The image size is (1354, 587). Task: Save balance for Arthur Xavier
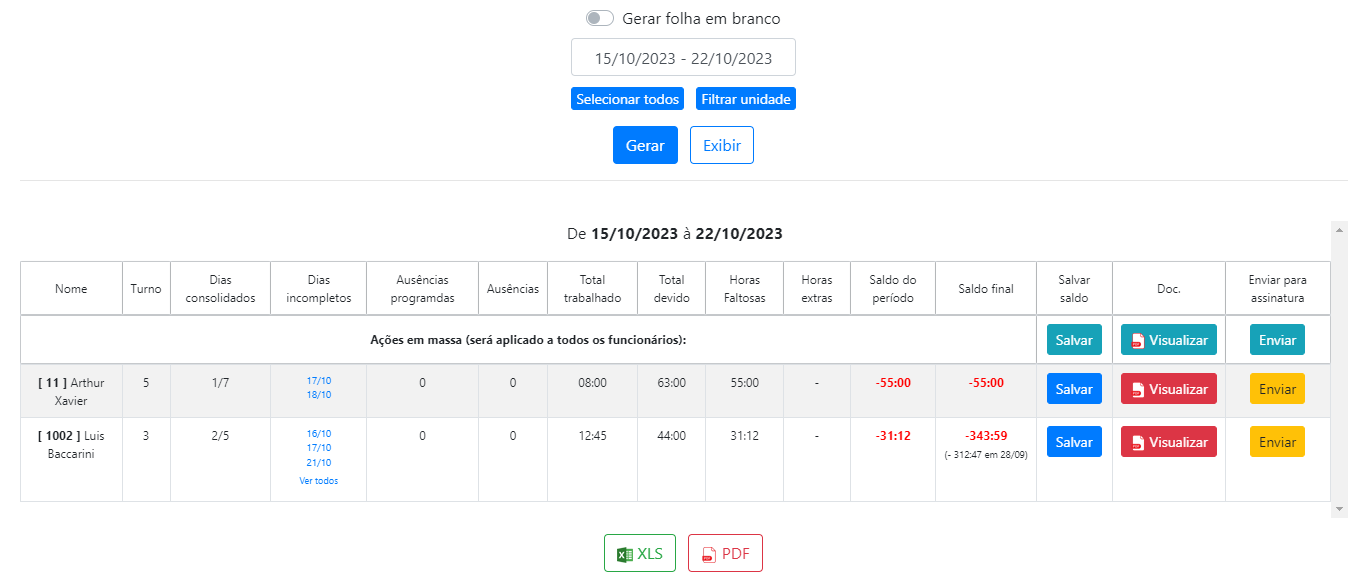click(1074, 389)
